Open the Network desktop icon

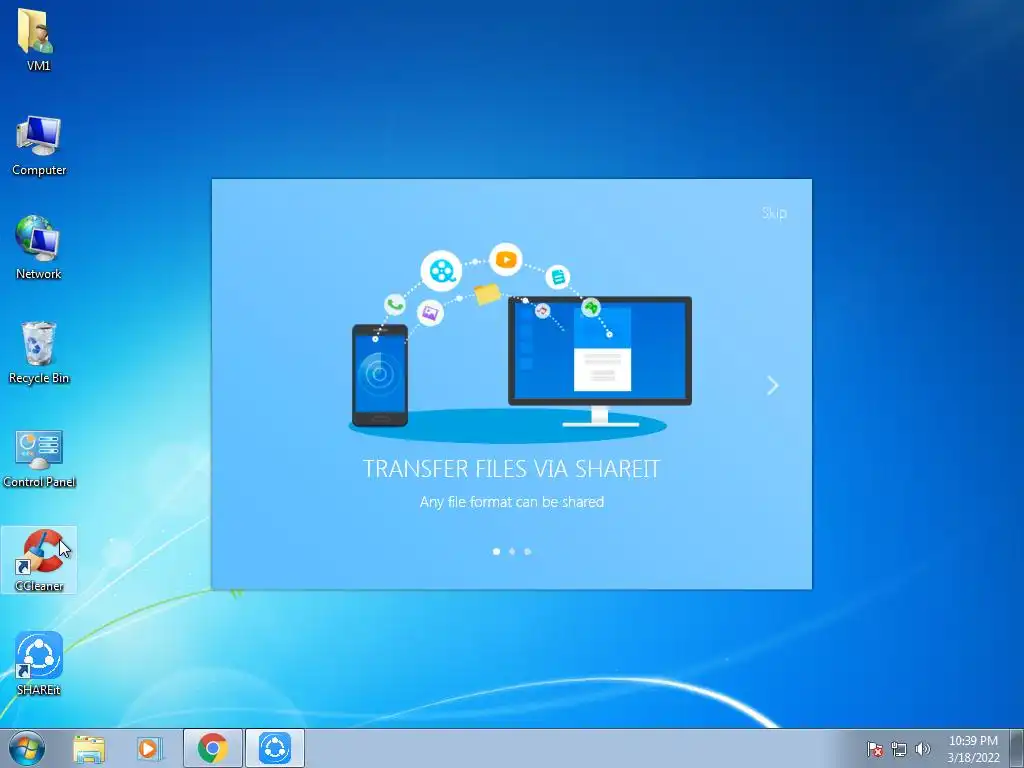click(x=38, y=248)
